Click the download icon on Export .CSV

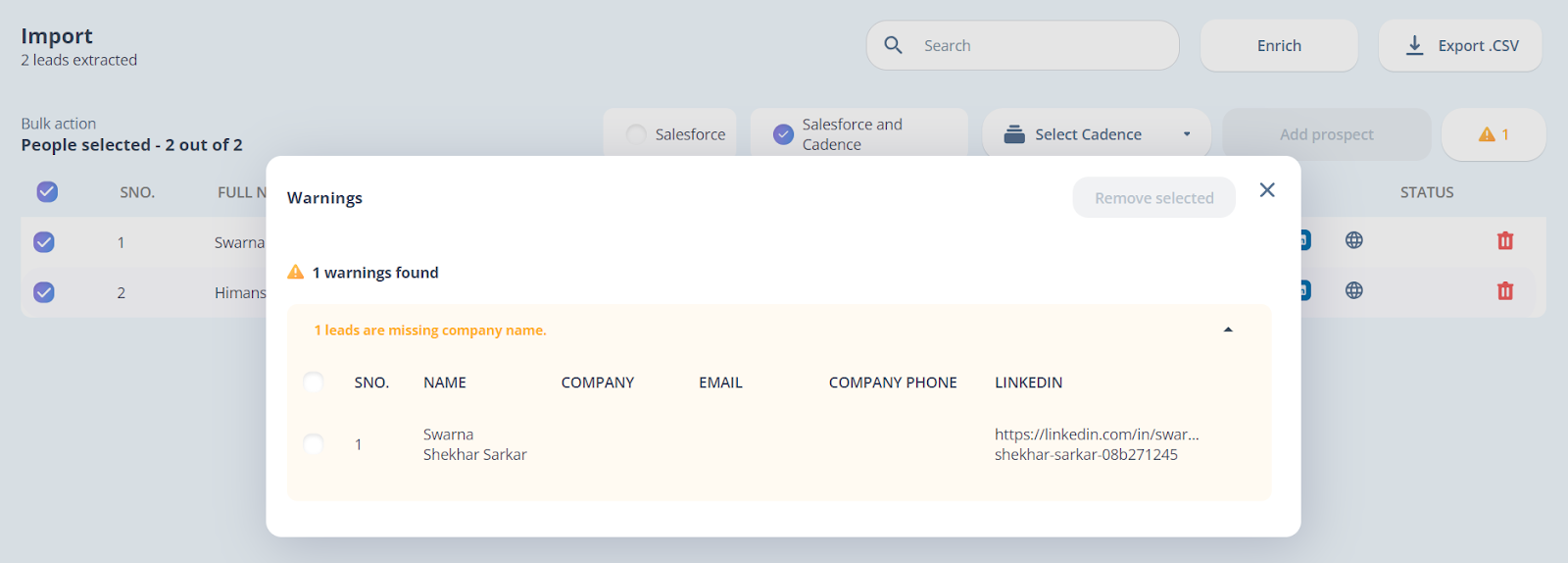(x=1414, y=45)
